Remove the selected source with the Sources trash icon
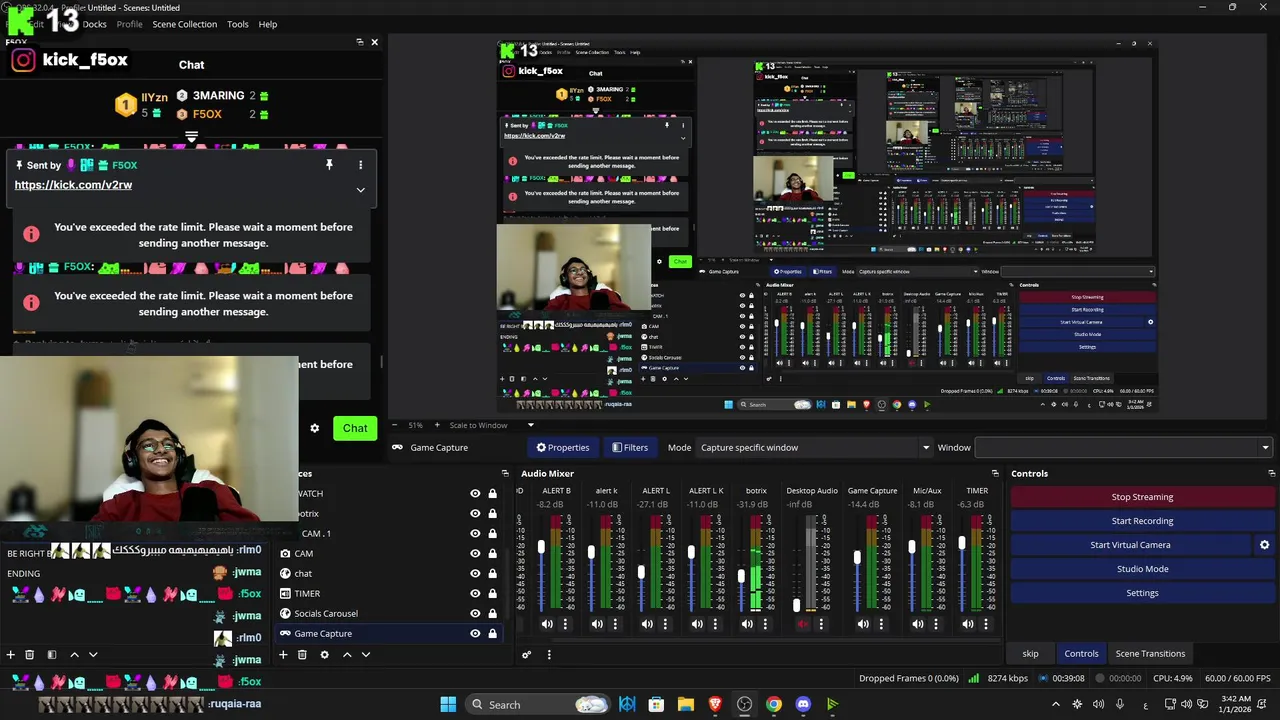This screenshot has width=1280, height=720. click(302, 655)
